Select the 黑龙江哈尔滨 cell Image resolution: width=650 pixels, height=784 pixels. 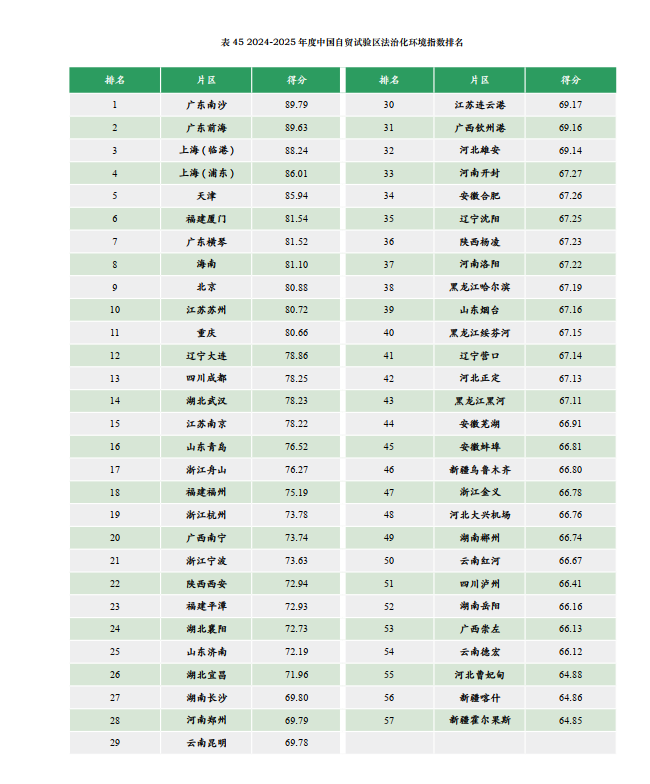click(480, 287)
